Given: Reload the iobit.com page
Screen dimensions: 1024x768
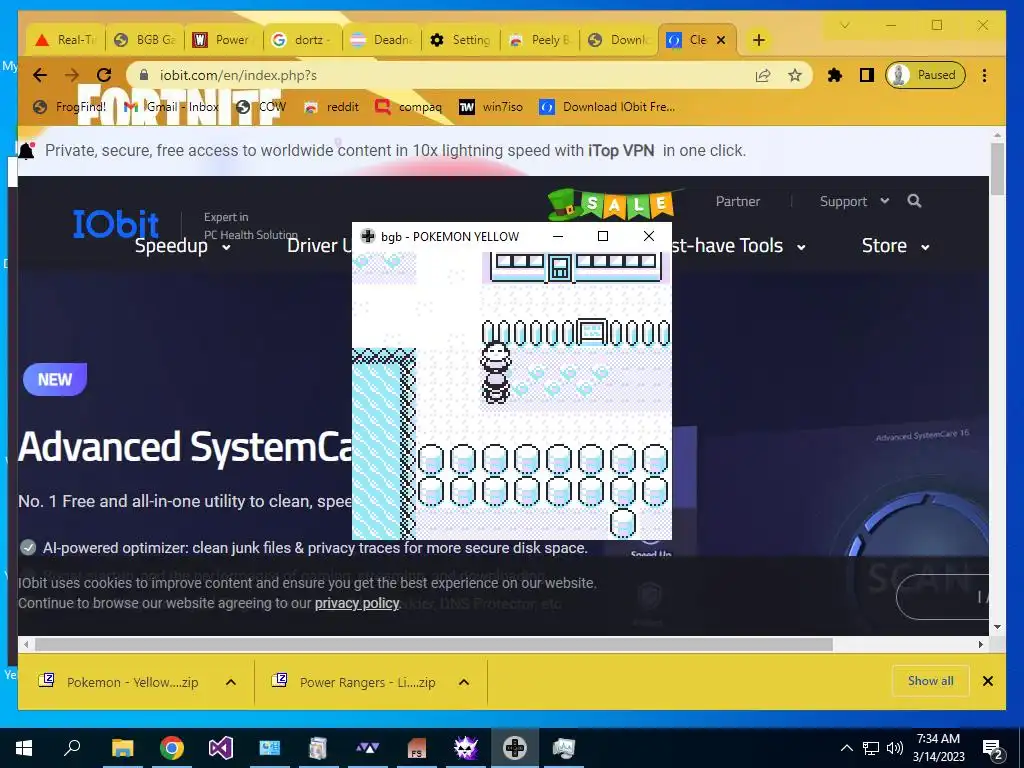Looking at the screenshot, I should [x=103, y=75].
